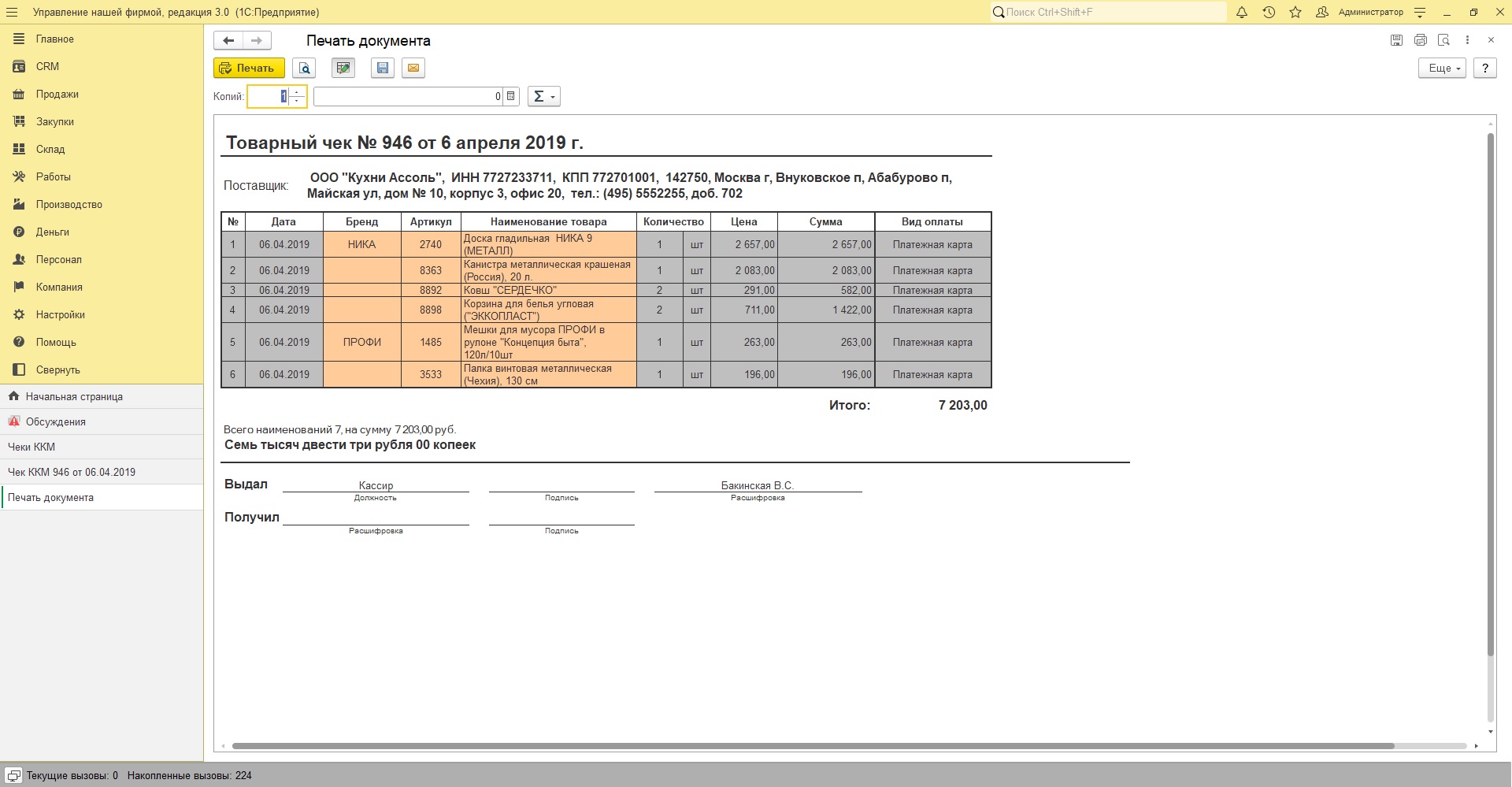Viewport: 1512px width, 787px height.
Task: Open notifications bell icon
Action: [x=1242, y=12]
